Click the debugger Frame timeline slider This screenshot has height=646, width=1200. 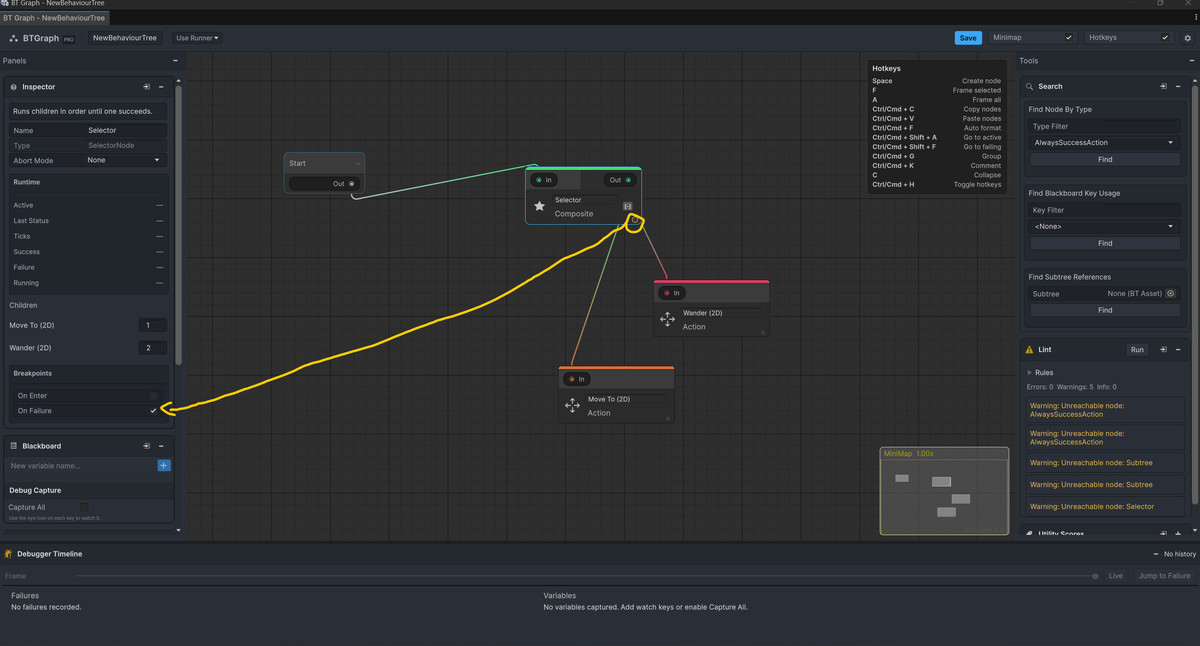587,576
